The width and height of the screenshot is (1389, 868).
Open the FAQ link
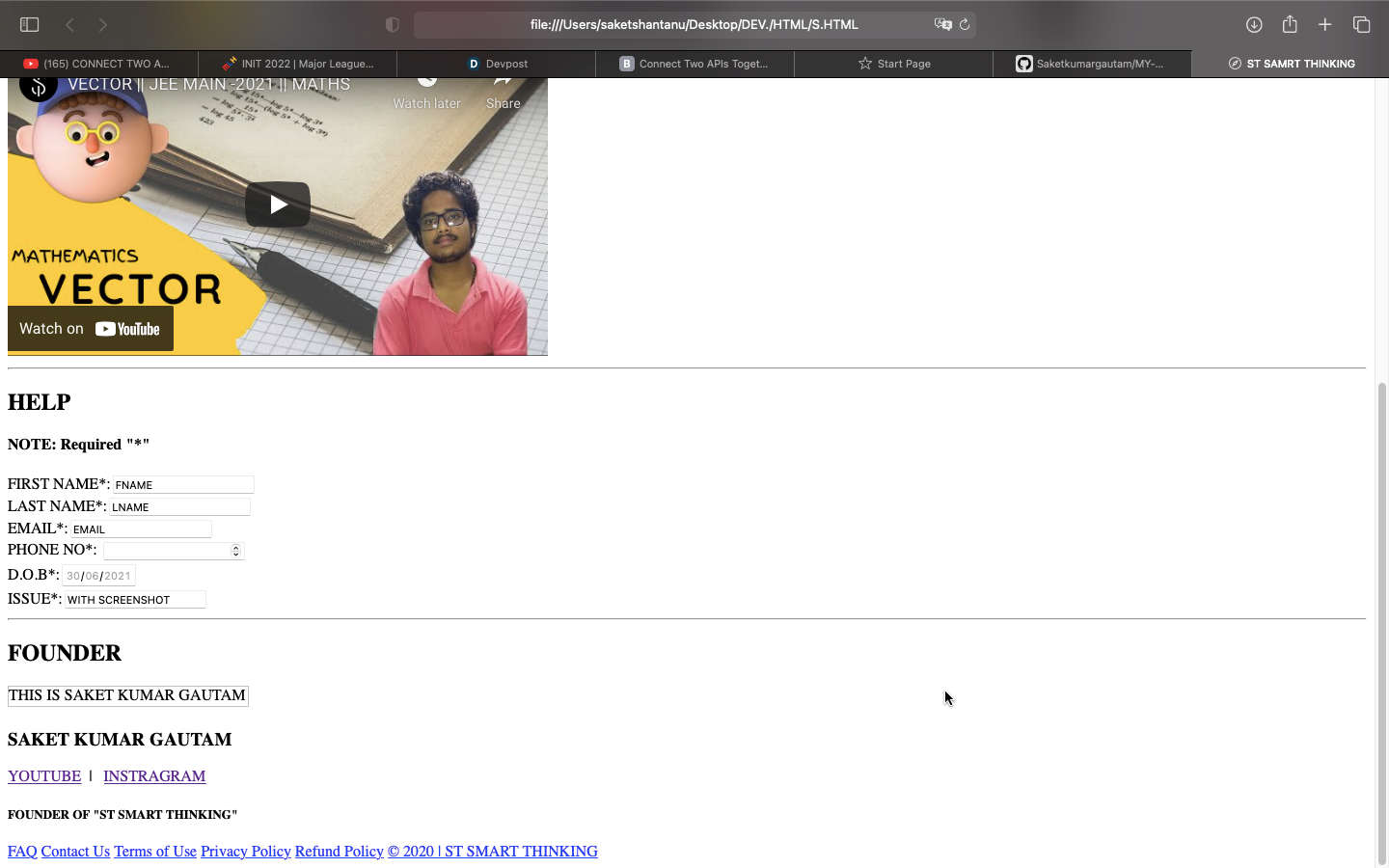(22, 852)
